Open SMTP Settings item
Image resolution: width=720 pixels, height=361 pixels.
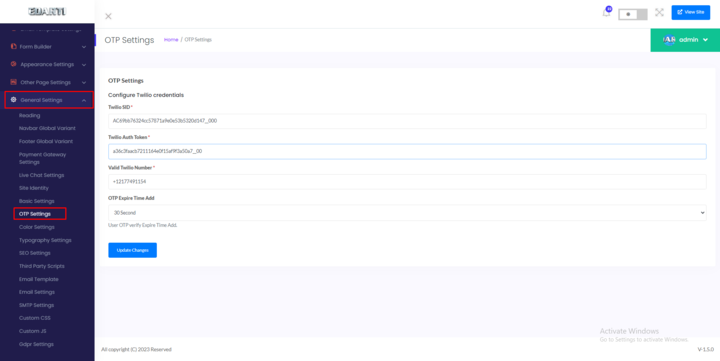click(x=36, y=305)
